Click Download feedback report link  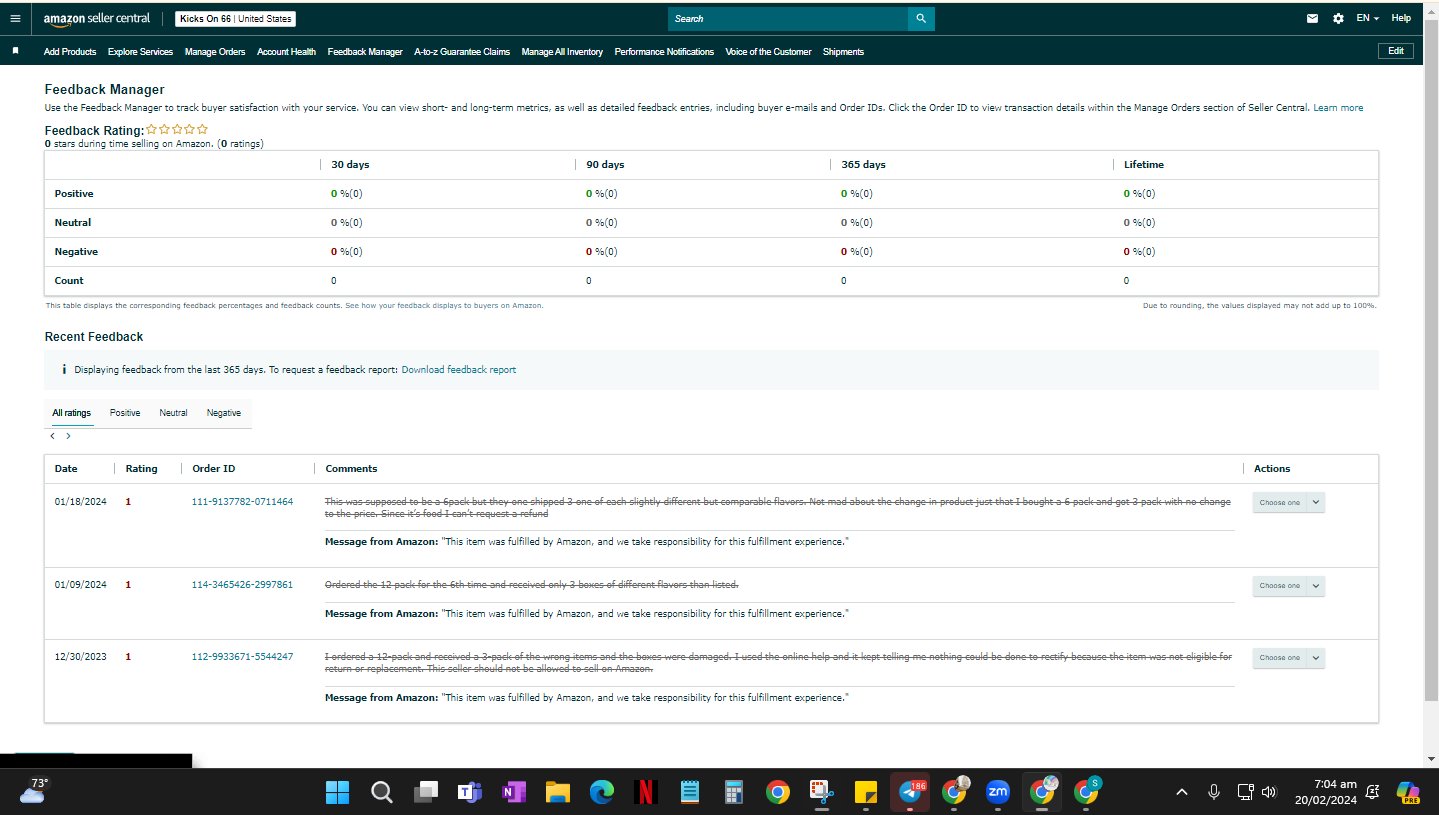tap(459, 370)
